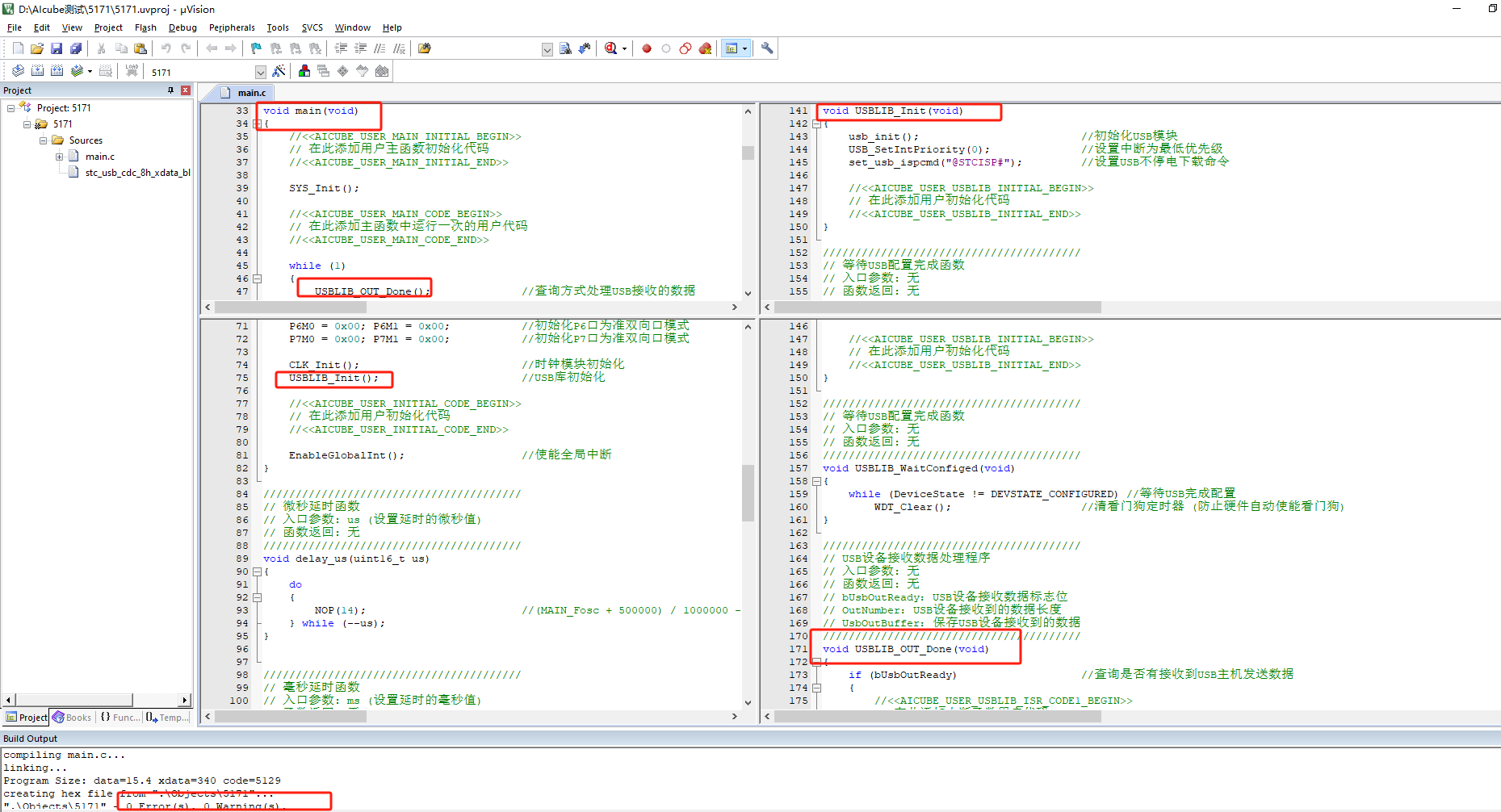This screenshot has width=1501, height=812.
Task: Click the batch build toolbar icon
Action: click(77, 71)
